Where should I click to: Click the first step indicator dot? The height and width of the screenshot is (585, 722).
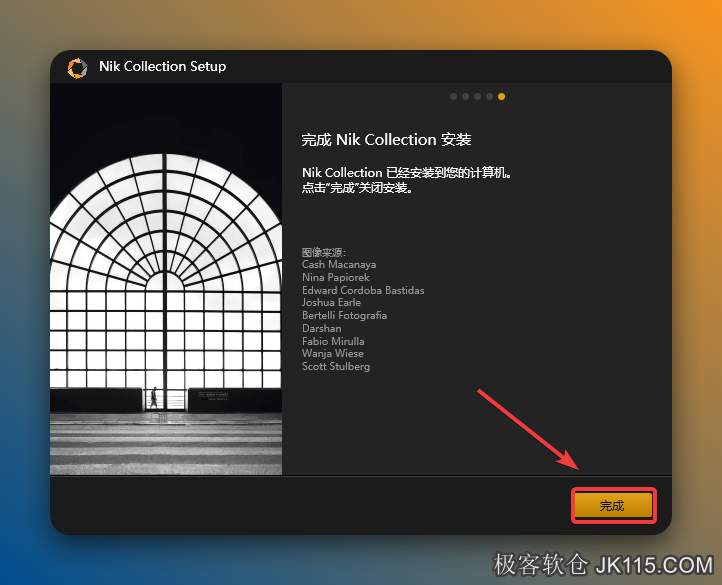[454, 96]
